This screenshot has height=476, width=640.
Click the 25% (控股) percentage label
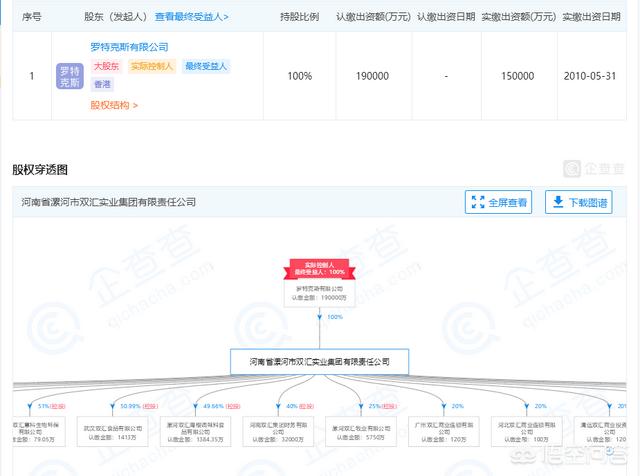(382, 406)
